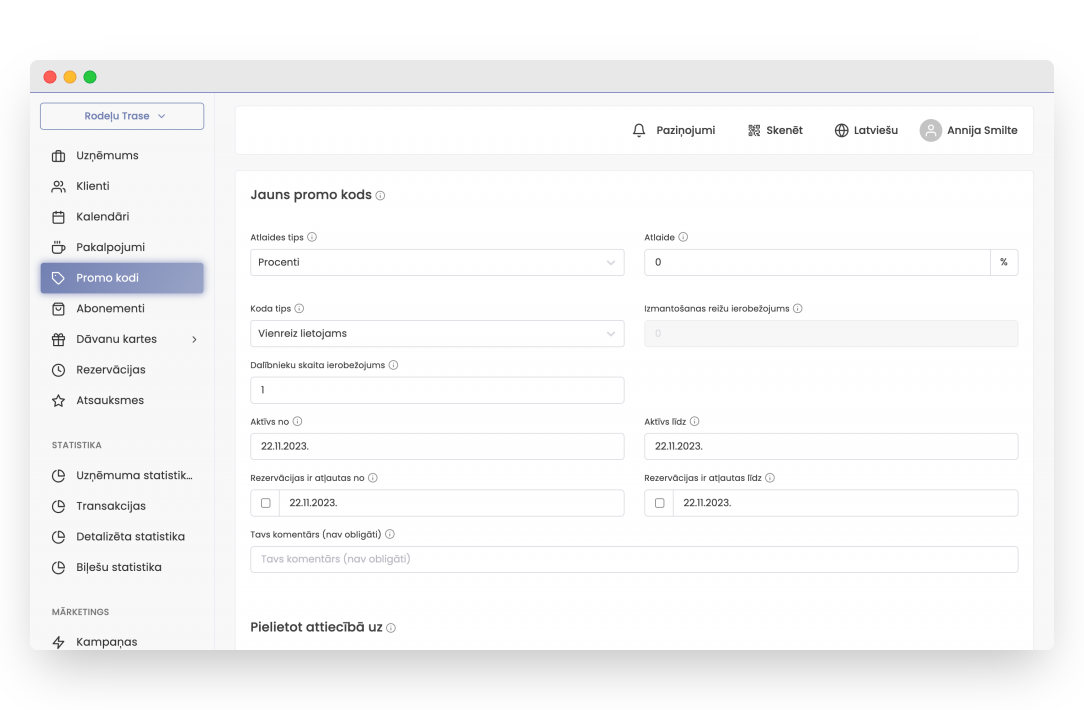Open the Koda tips dropdown

pyautogui.click(x=437, y=334)
